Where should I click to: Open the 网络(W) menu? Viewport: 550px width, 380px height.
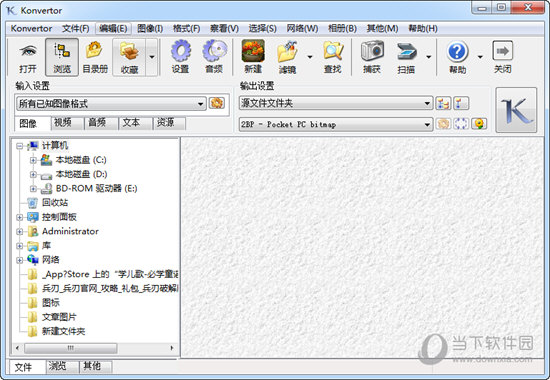click(302, 28)
